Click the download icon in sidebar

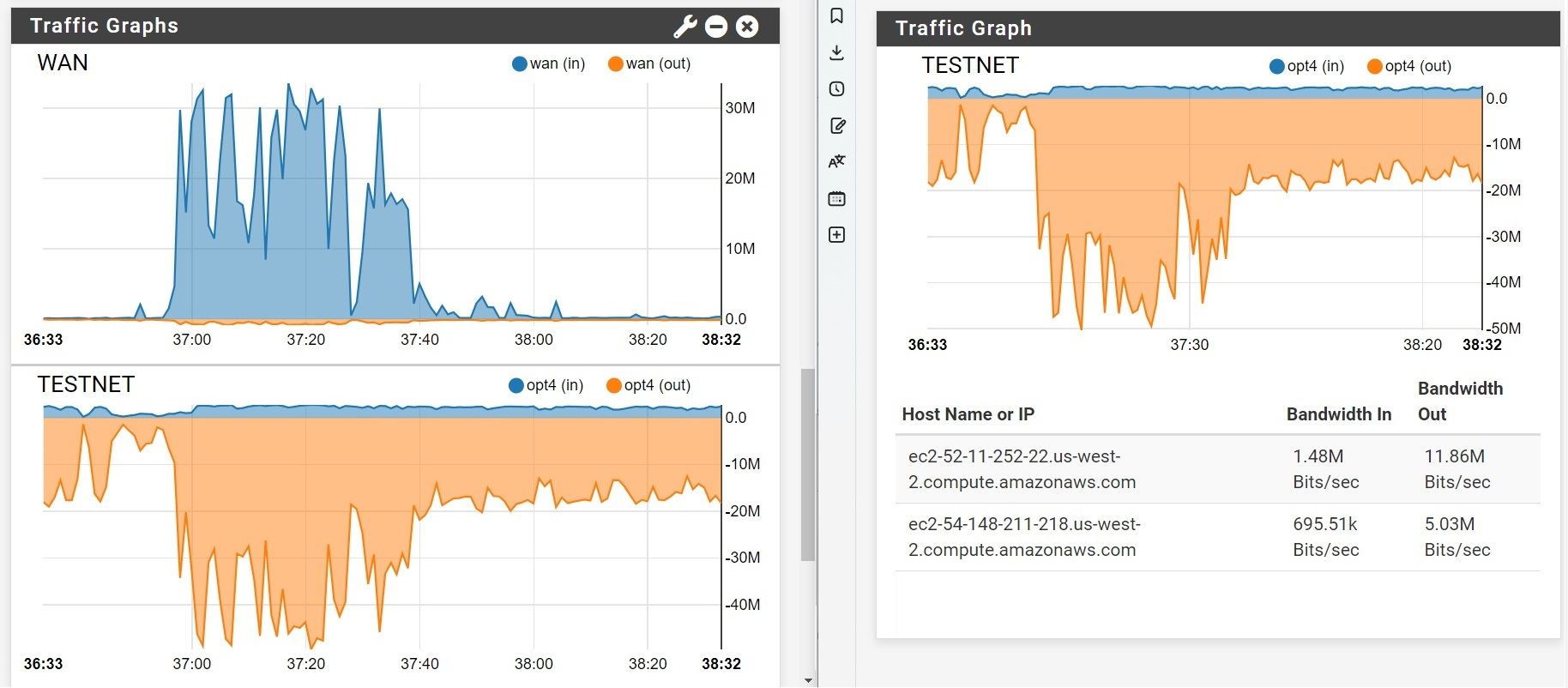point(837,52)
